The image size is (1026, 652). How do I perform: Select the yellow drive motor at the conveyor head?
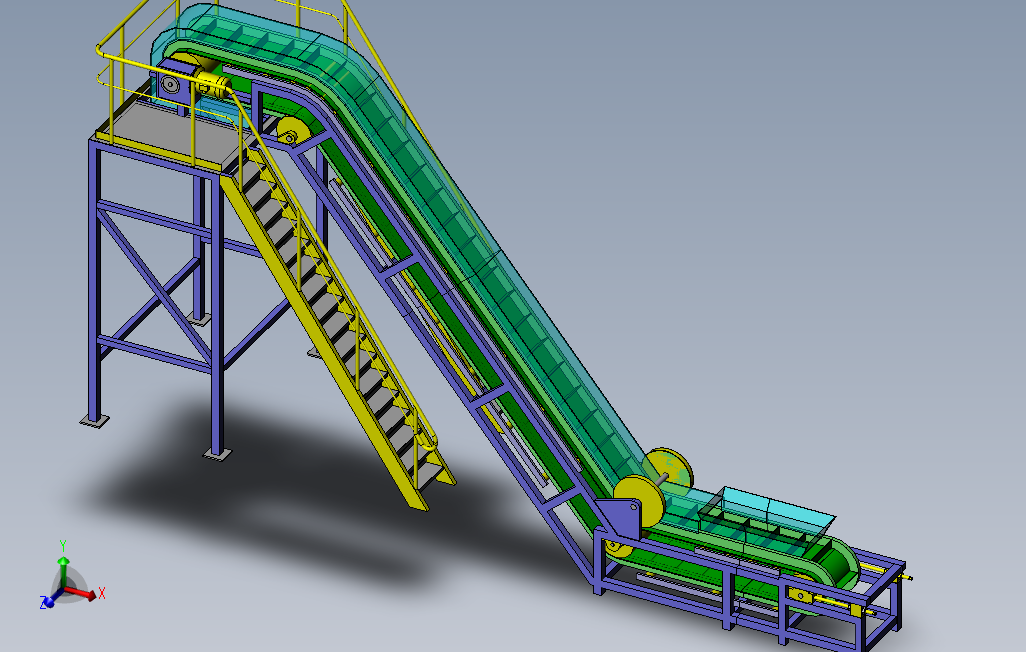(x=211, y=84)
